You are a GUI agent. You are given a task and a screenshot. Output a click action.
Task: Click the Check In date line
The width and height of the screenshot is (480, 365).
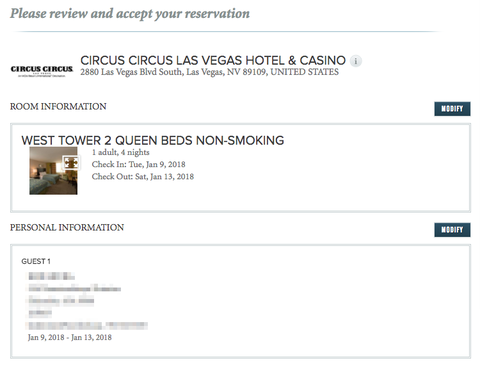138,164
